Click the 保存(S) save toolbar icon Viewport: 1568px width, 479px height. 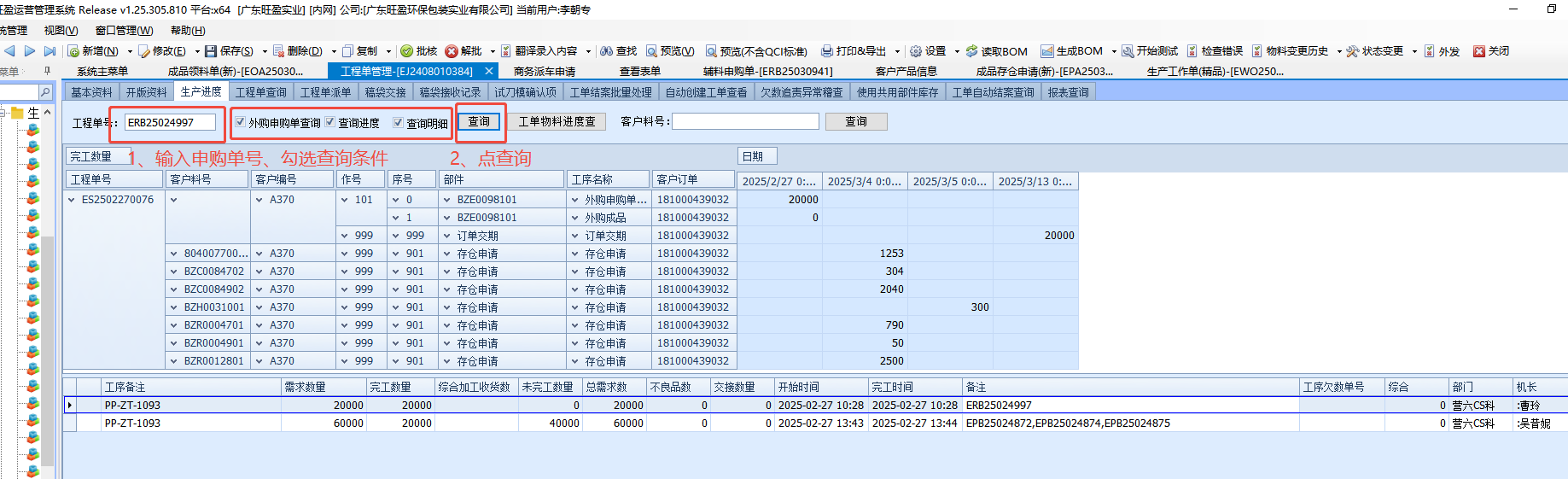(x=211, y=51)
